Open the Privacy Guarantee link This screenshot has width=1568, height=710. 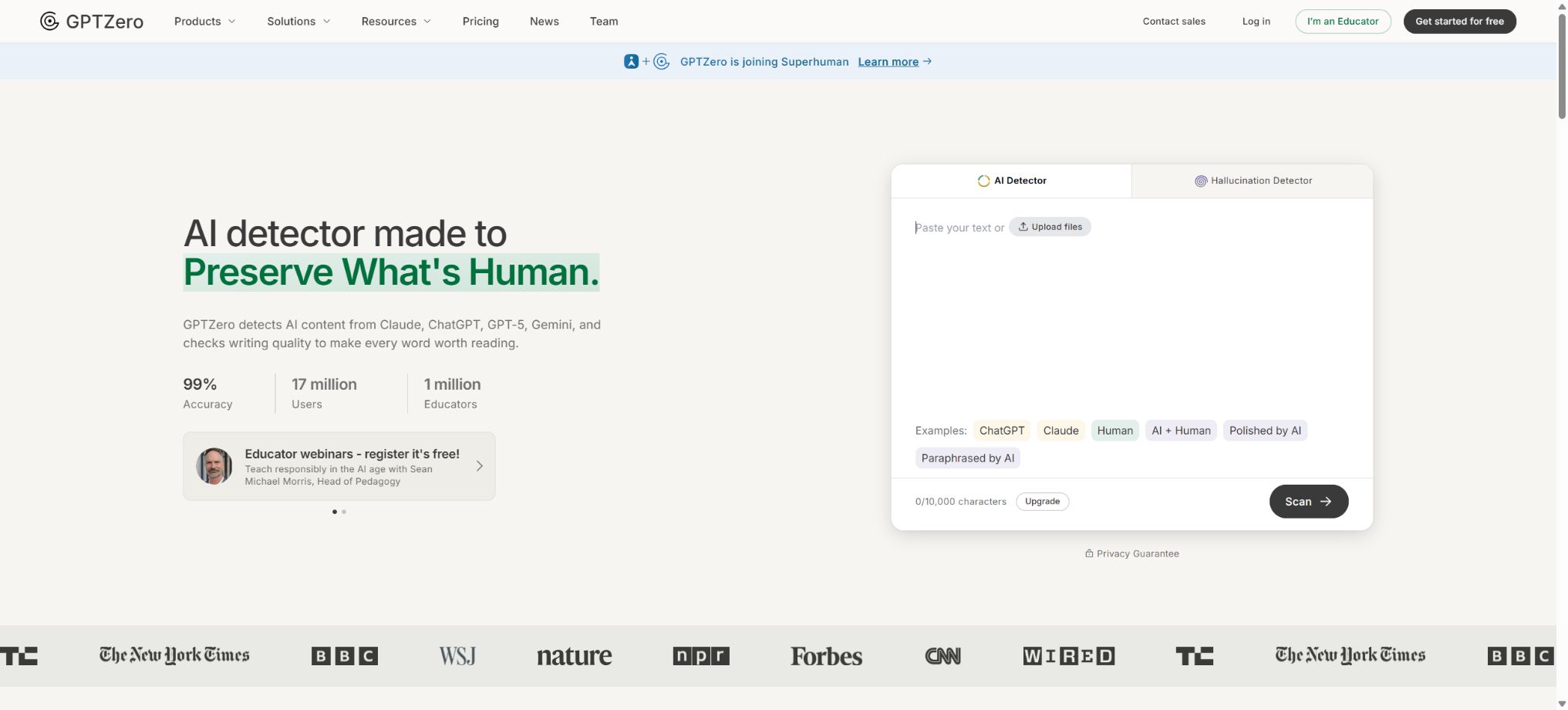pos(1132,553)
